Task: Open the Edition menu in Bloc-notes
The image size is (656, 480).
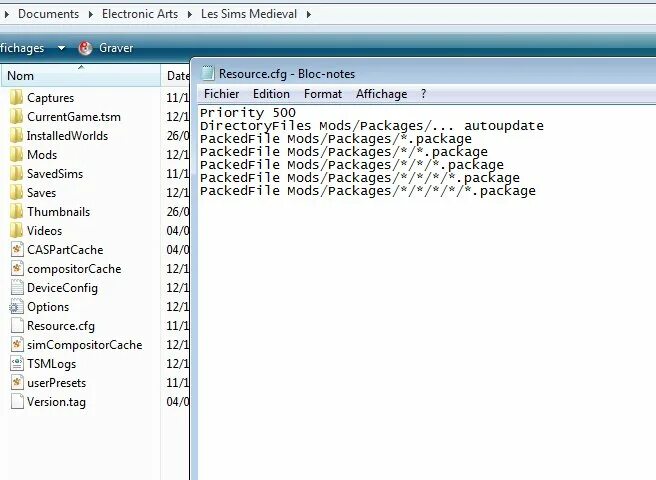Action: 271,94
